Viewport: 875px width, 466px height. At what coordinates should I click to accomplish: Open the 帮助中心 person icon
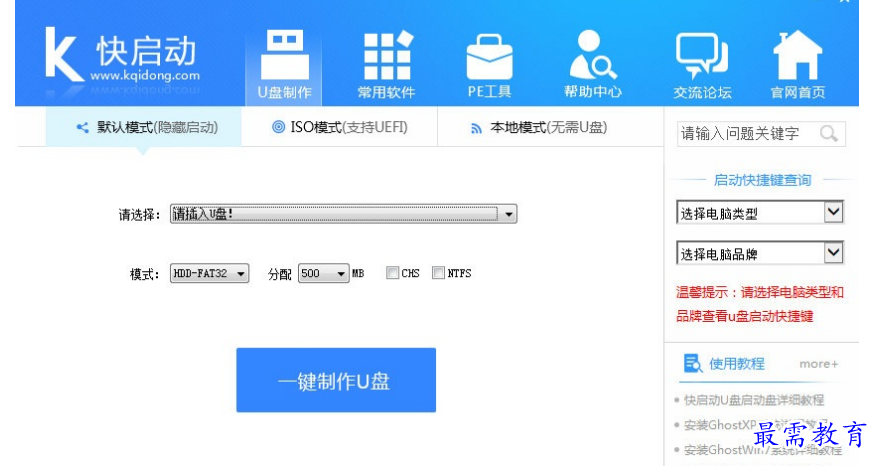click(x=593, y=54)
